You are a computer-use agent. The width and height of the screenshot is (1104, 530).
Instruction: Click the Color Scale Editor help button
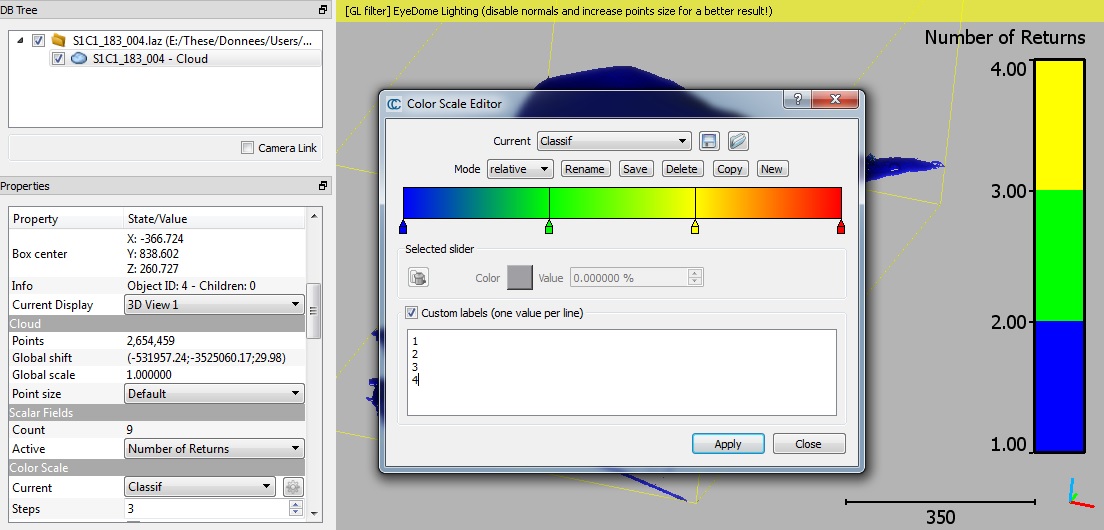[797, 99]
